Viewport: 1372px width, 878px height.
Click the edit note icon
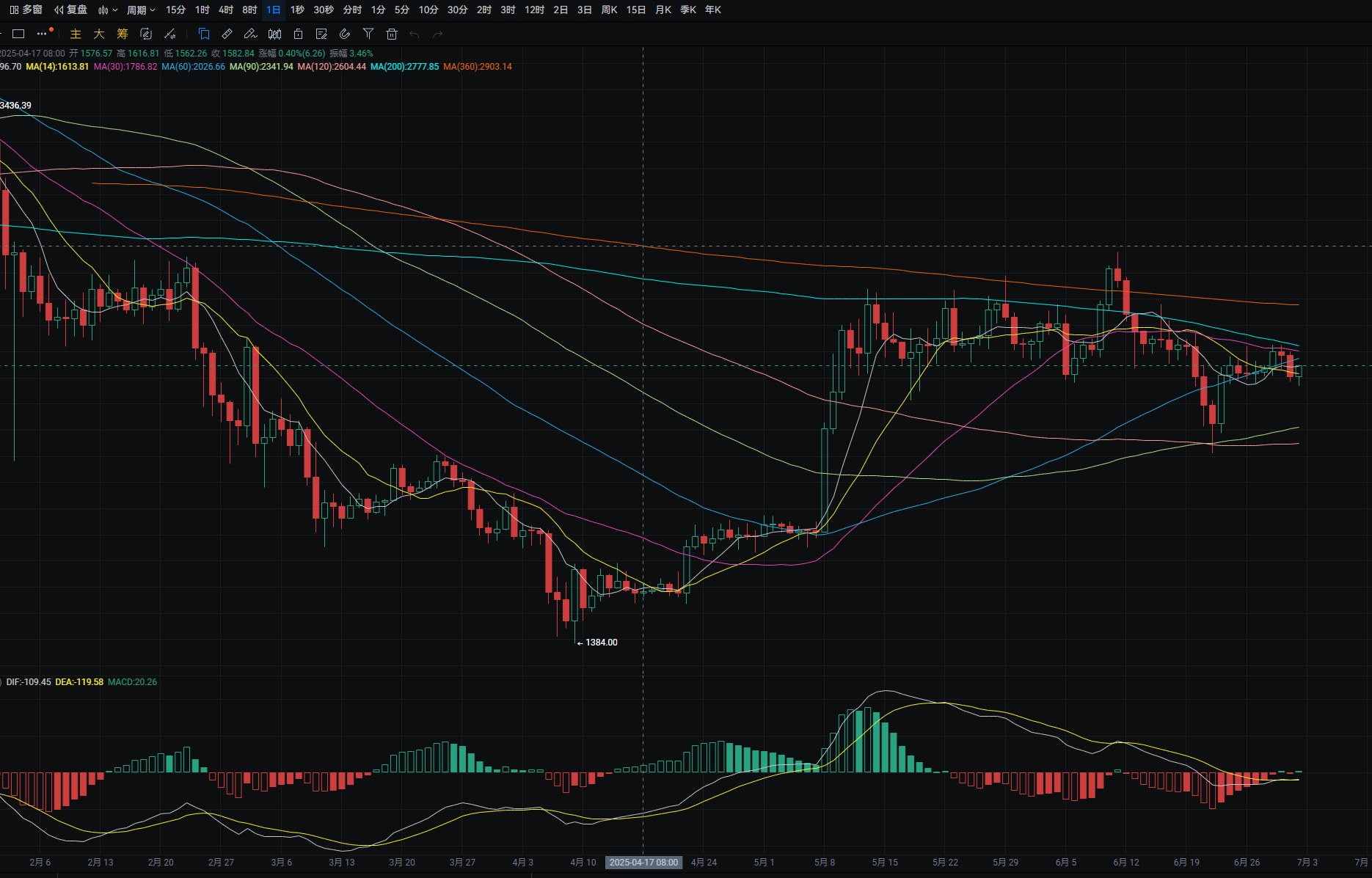[x=321, y=34]
